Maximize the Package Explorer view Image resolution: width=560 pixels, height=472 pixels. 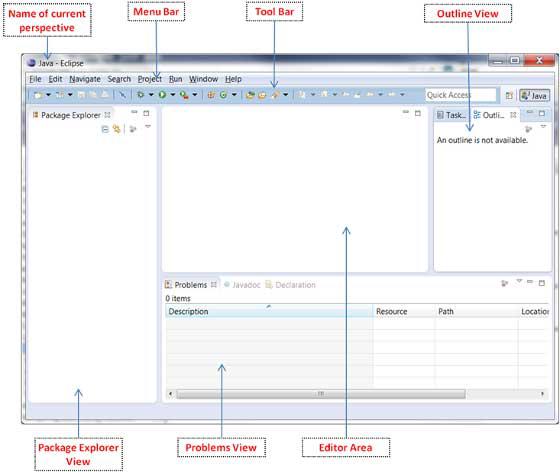click(x=146, y=113)
